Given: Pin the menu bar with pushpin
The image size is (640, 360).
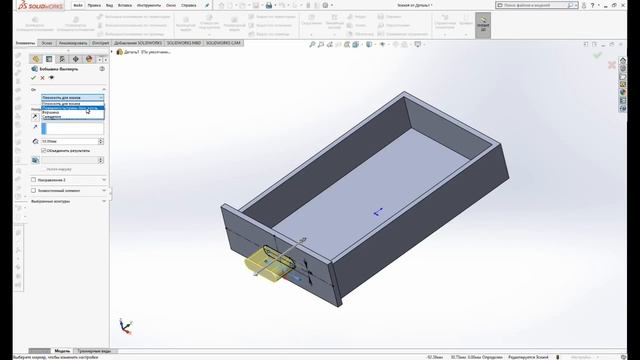Looking at the screenshot, I should tap(207, 5).
